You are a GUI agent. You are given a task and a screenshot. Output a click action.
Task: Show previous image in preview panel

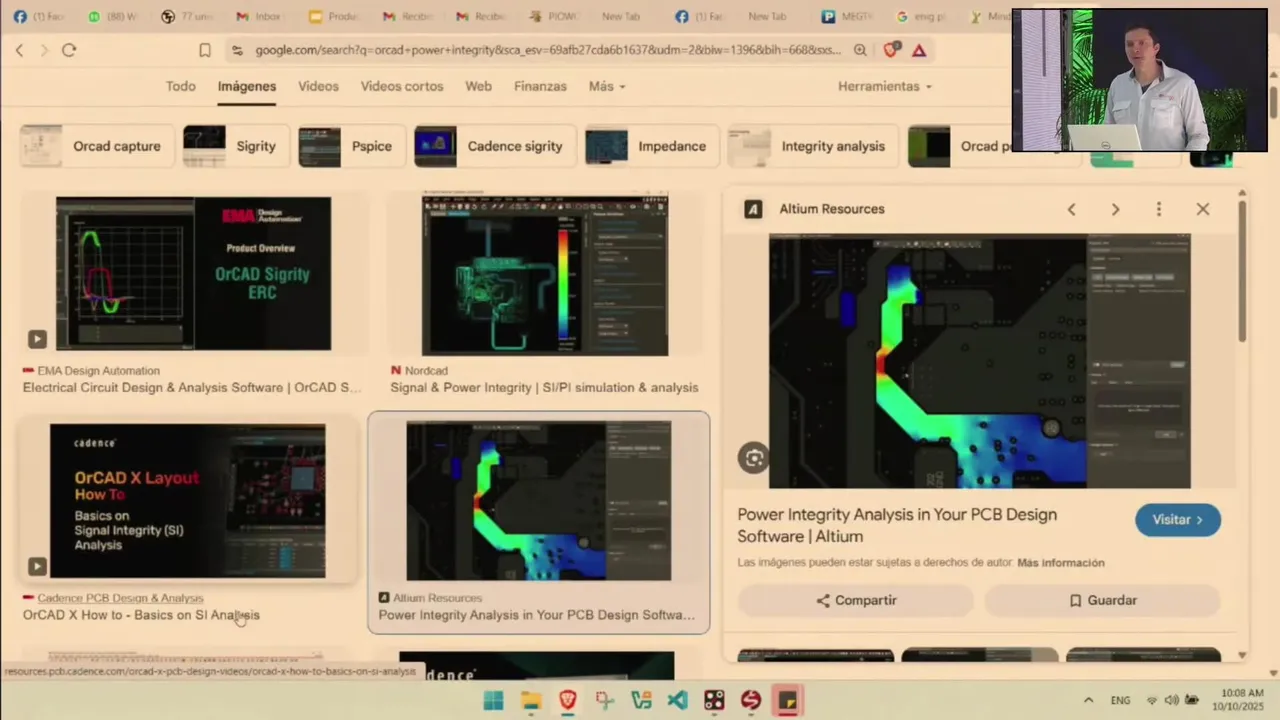1071,209
